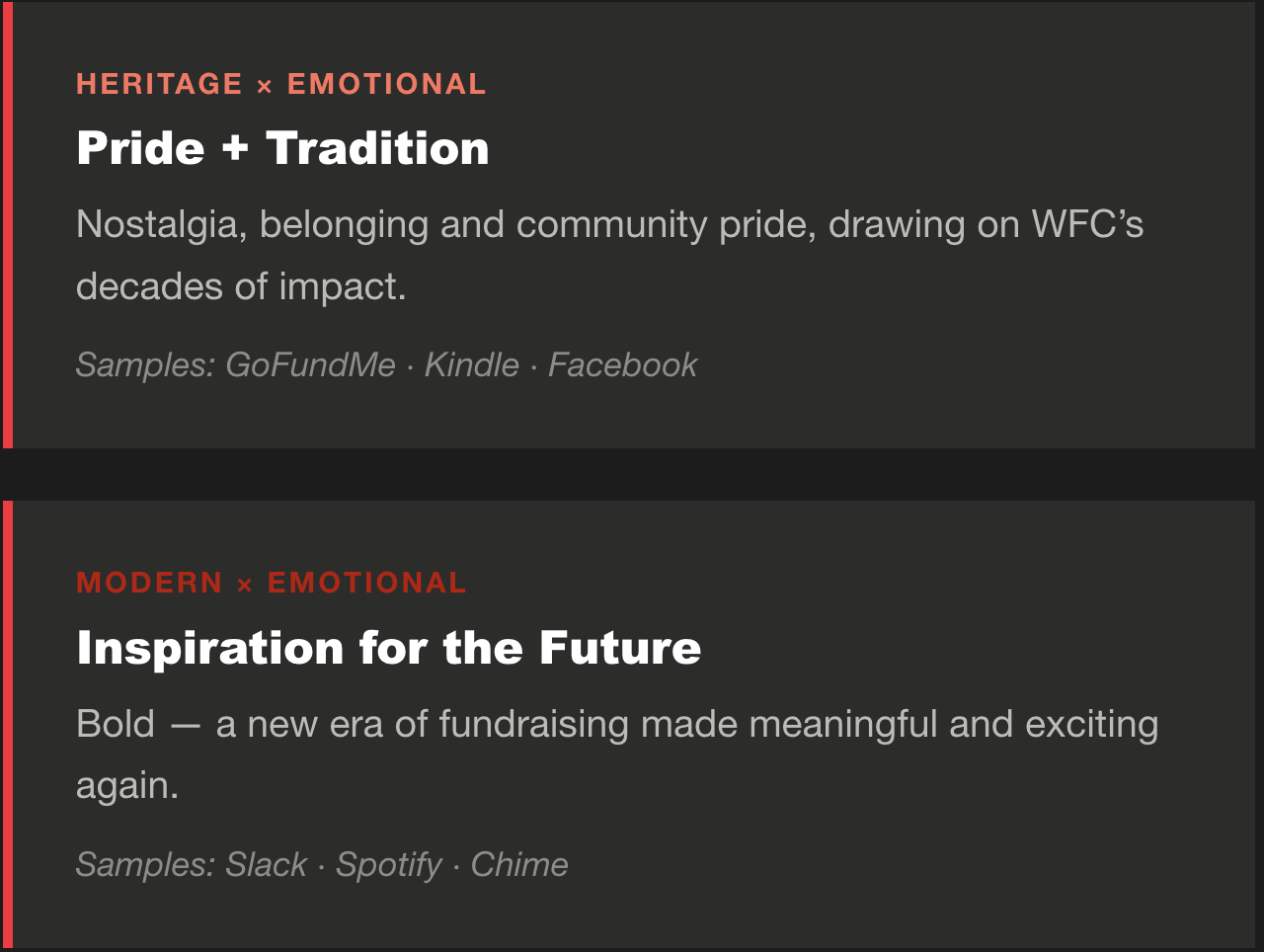
Task: Click the Kindle sample text
Action: pyautogui.click(x=471, y=365)
